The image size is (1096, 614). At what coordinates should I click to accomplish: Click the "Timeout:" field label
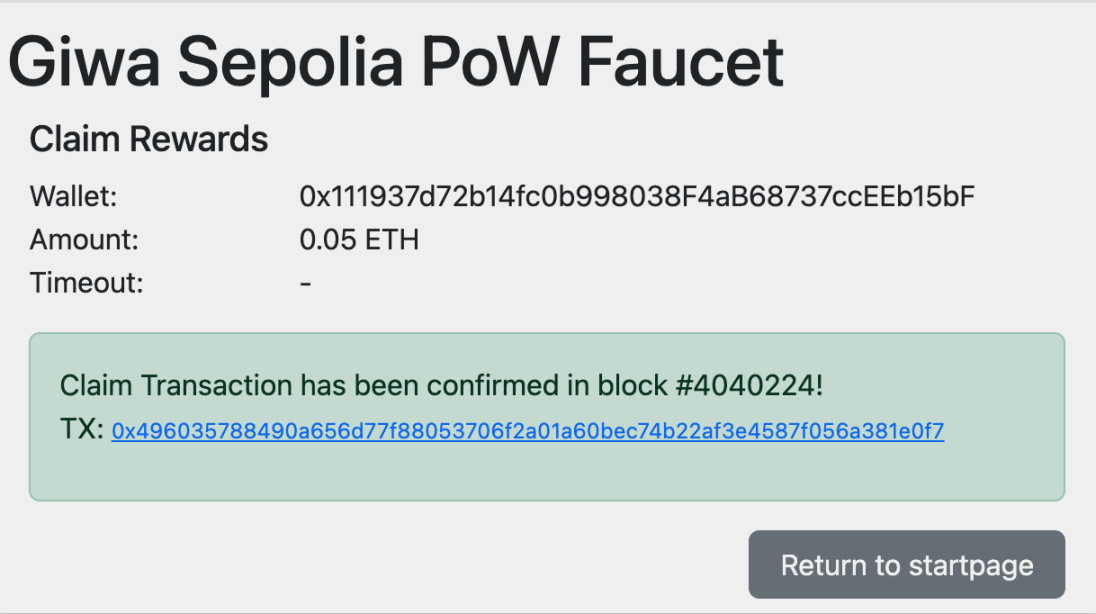[87, 283]
